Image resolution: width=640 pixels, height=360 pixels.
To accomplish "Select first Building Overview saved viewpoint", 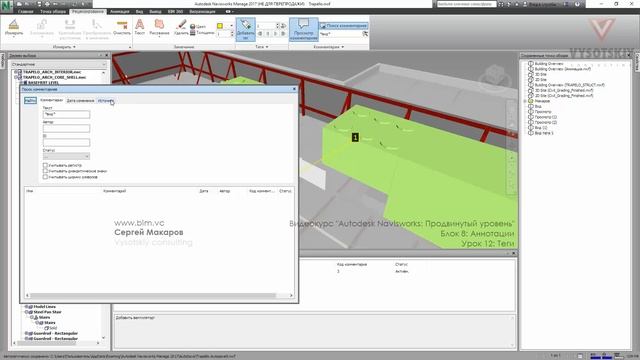I will point(549,64).
